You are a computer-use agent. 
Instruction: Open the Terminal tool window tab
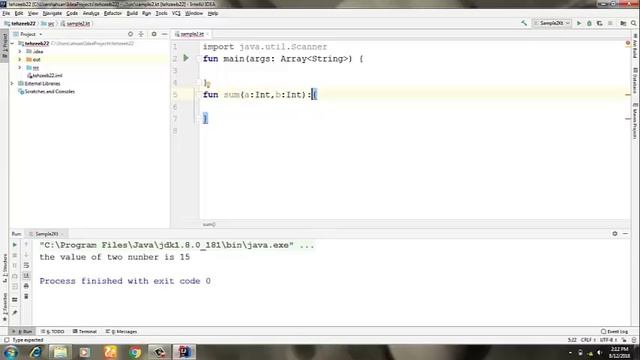click(85, 331)
